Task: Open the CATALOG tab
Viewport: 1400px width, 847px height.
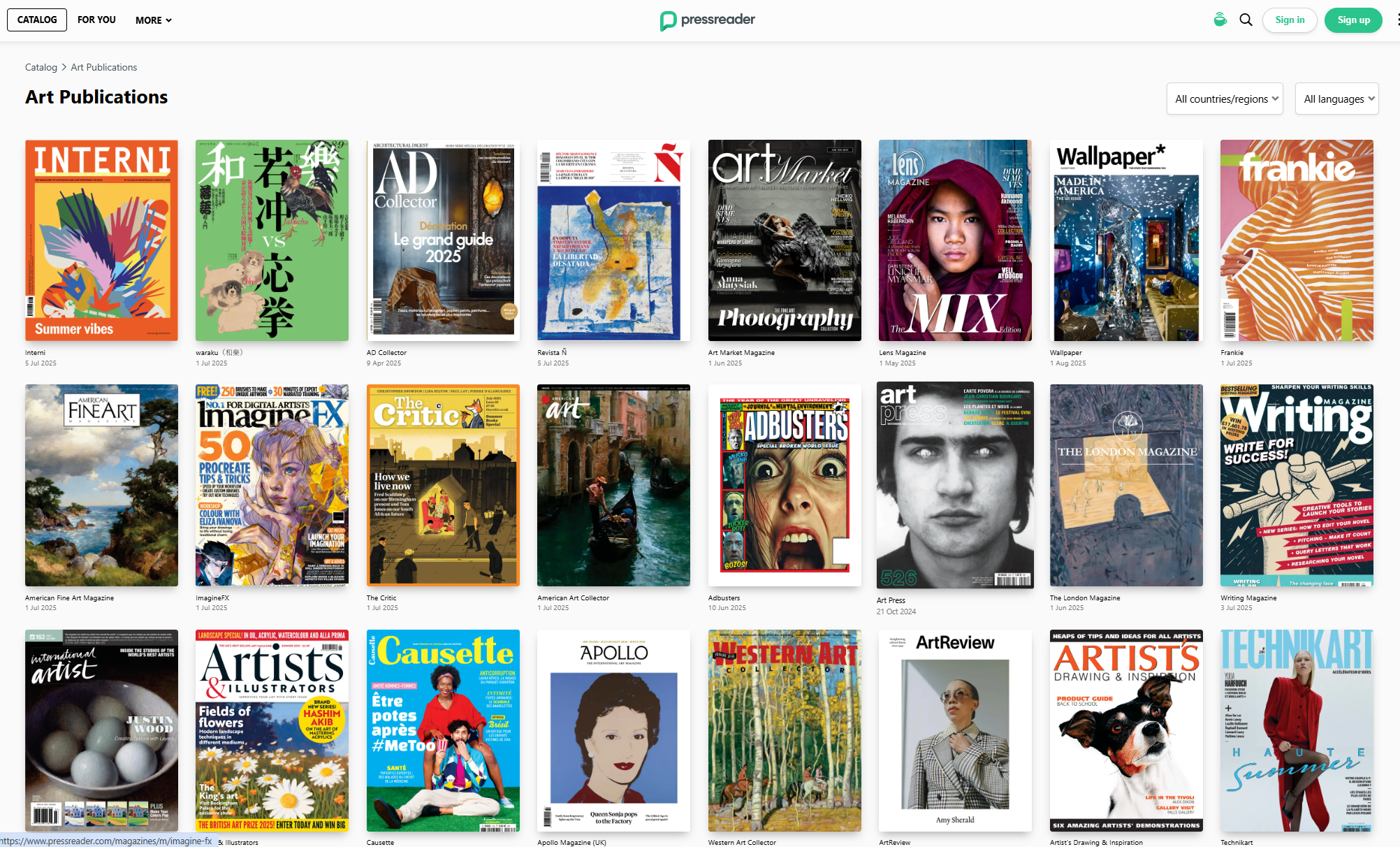Action: [37, 20]
